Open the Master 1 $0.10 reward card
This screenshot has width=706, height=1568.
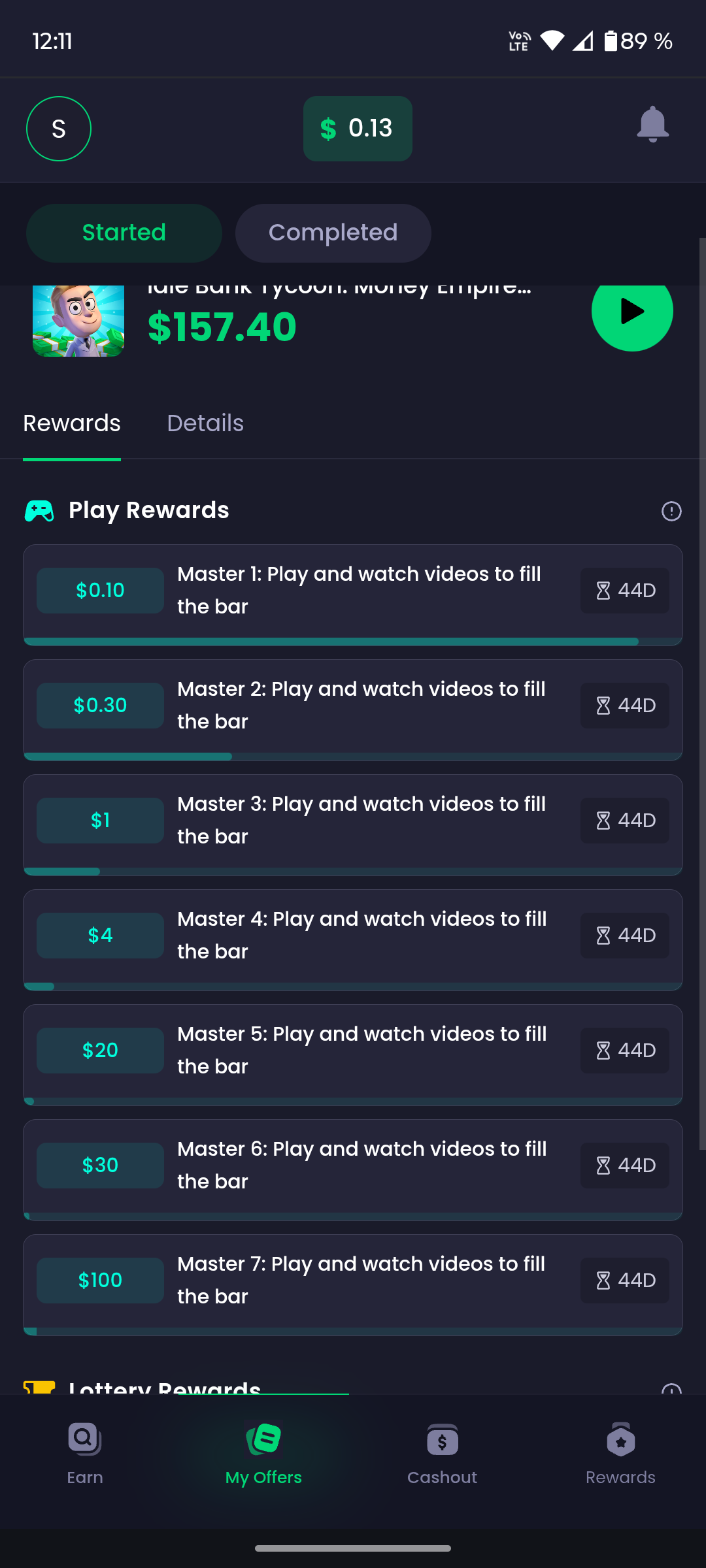[x=353, y=591]
